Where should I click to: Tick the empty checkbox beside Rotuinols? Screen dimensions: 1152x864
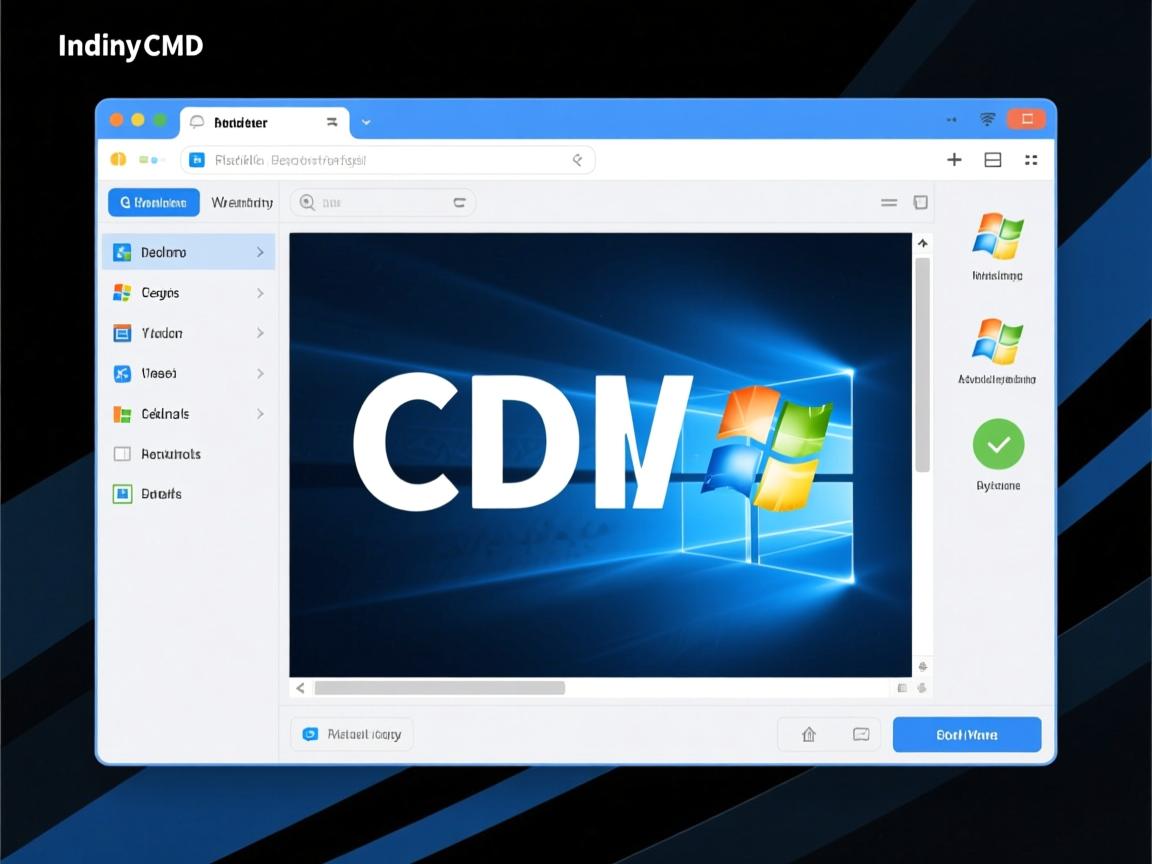[122, 454]
